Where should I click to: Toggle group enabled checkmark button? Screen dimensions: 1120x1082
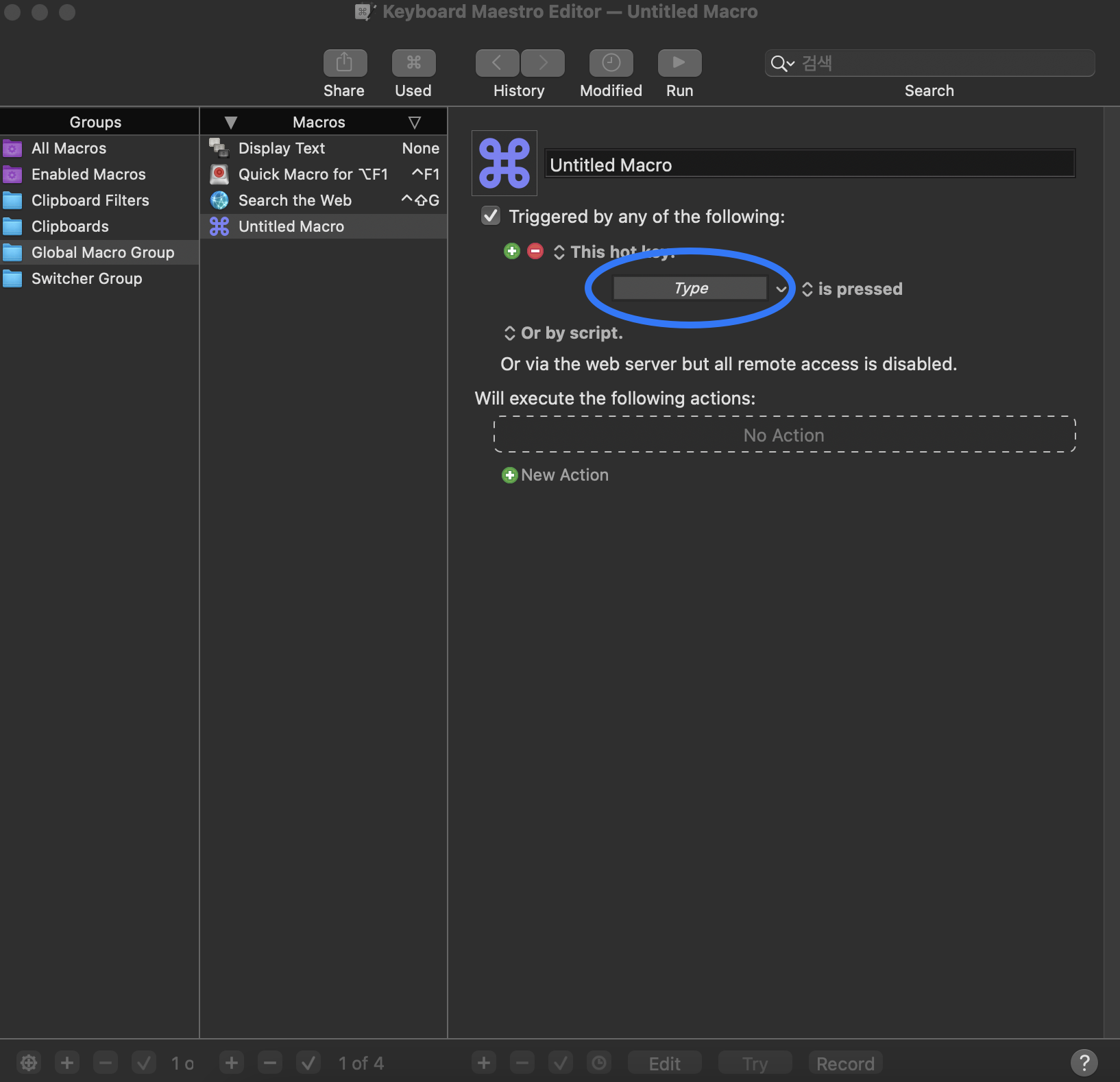144,1063
